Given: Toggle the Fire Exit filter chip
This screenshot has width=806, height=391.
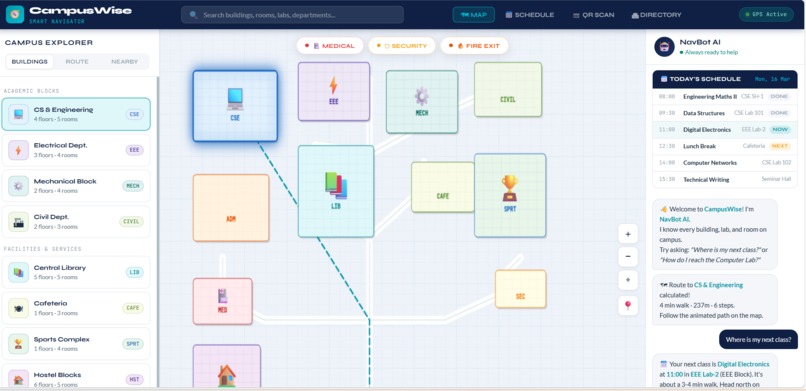Looking at the screenshot, I should (x=474, y=46).
